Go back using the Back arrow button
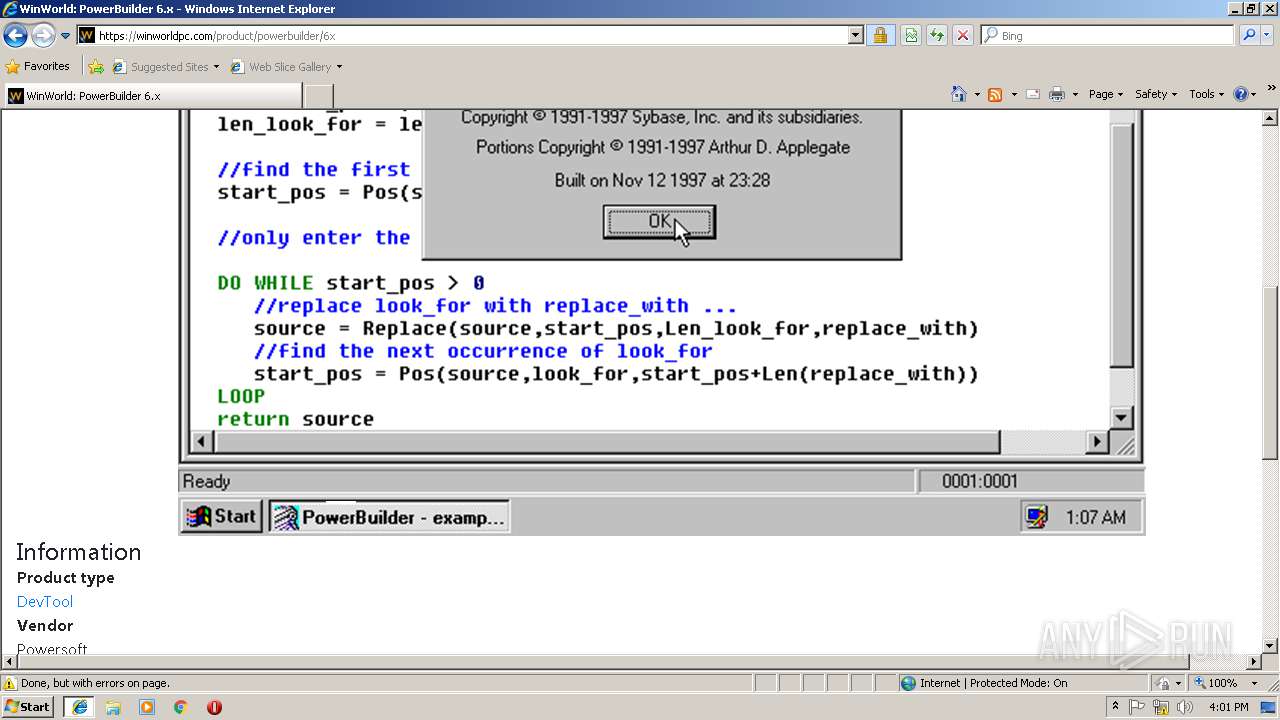Image resolution: width=1280 pixels, height=720 pixels. (x=15, y=36)
